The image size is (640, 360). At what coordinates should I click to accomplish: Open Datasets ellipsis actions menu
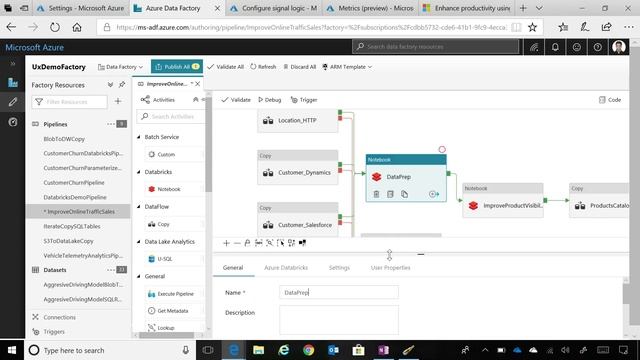tap(111, 270)
